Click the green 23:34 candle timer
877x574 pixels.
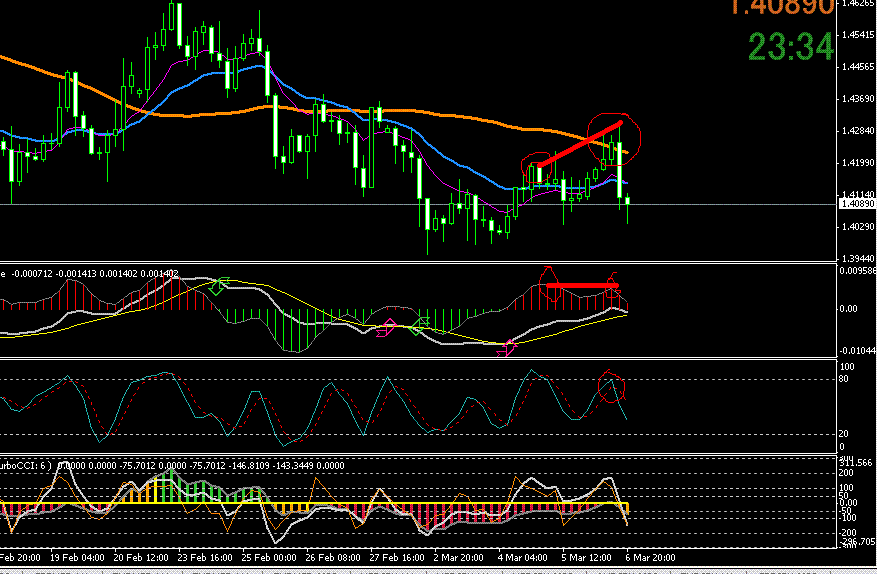click(790, 46)
